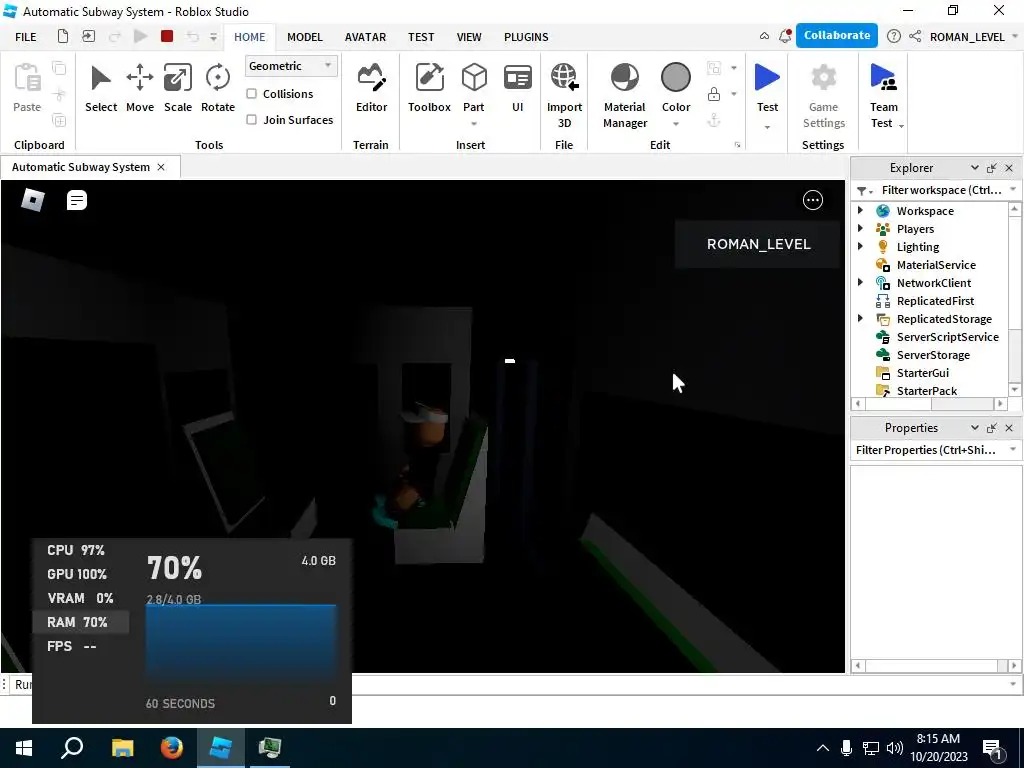Choose the Scale tool

178,78
